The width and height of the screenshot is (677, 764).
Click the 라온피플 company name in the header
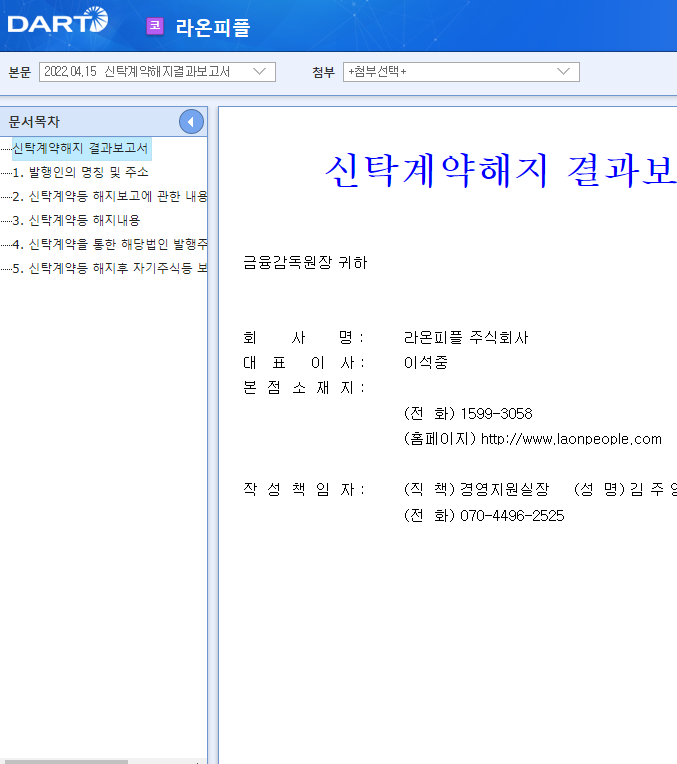tap(213, 27)
